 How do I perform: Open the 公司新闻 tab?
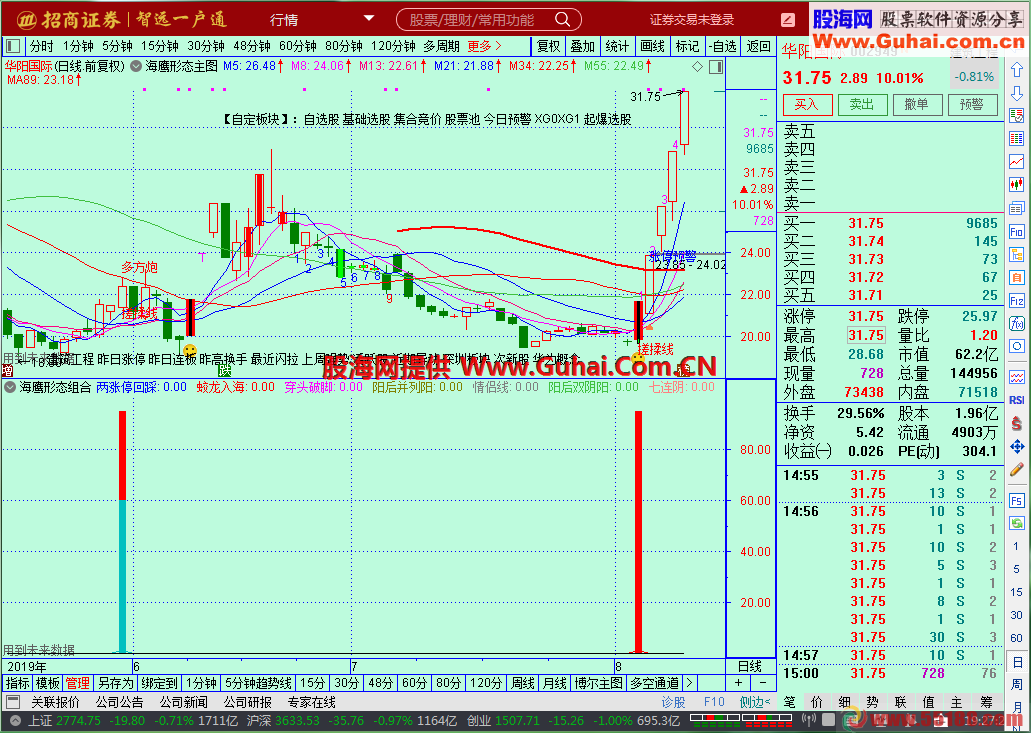point(183,702)
